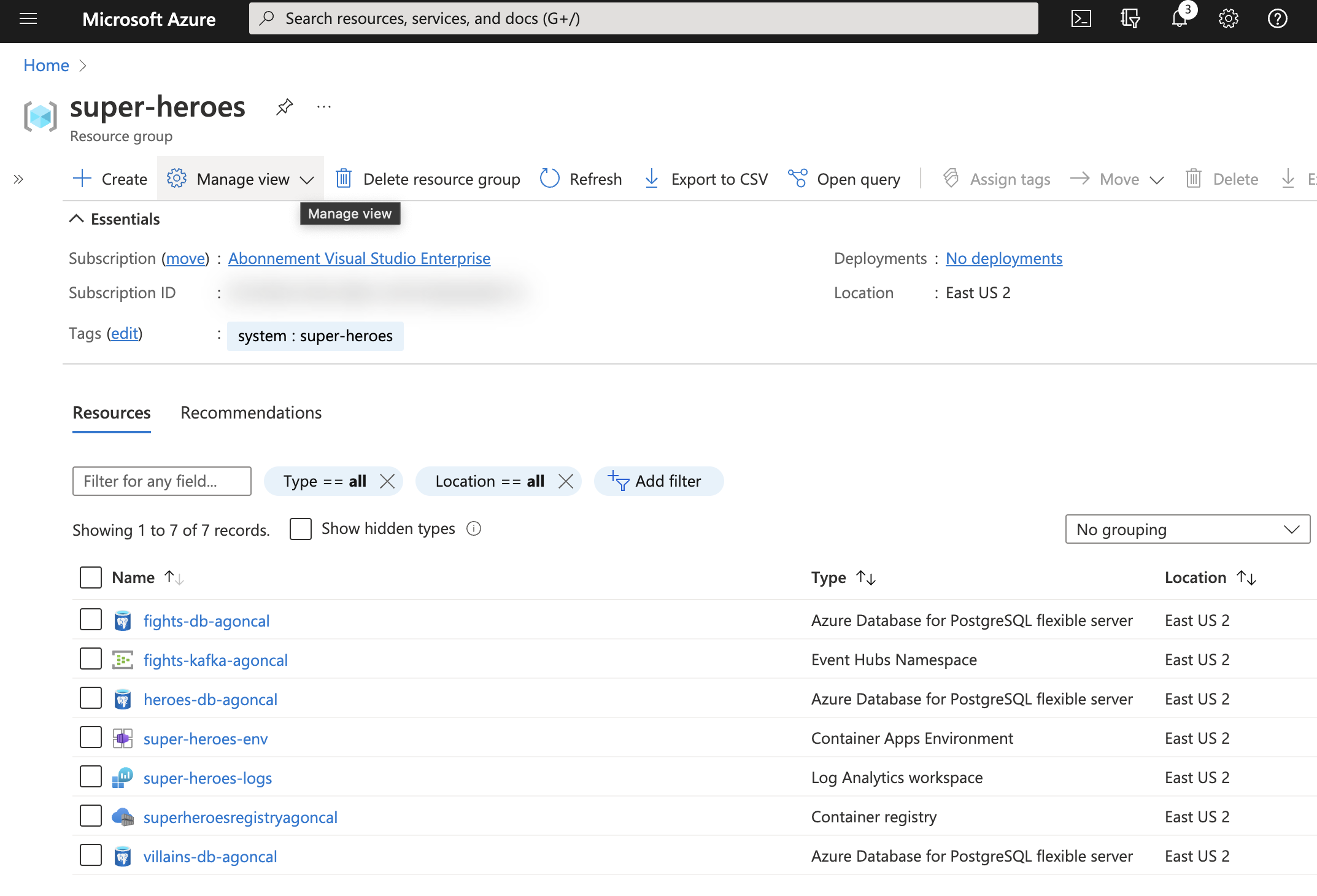
Task: Click the Azure Database PostgreSQL icon for fights-db-agoncal
Action: tap(122, 619)
